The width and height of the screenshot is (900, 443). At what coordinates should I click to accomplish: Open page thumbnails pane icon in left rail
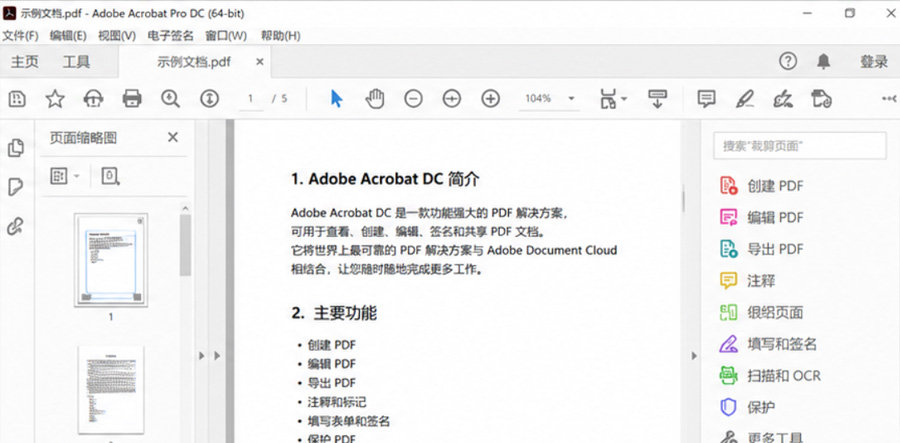[16, 148]
